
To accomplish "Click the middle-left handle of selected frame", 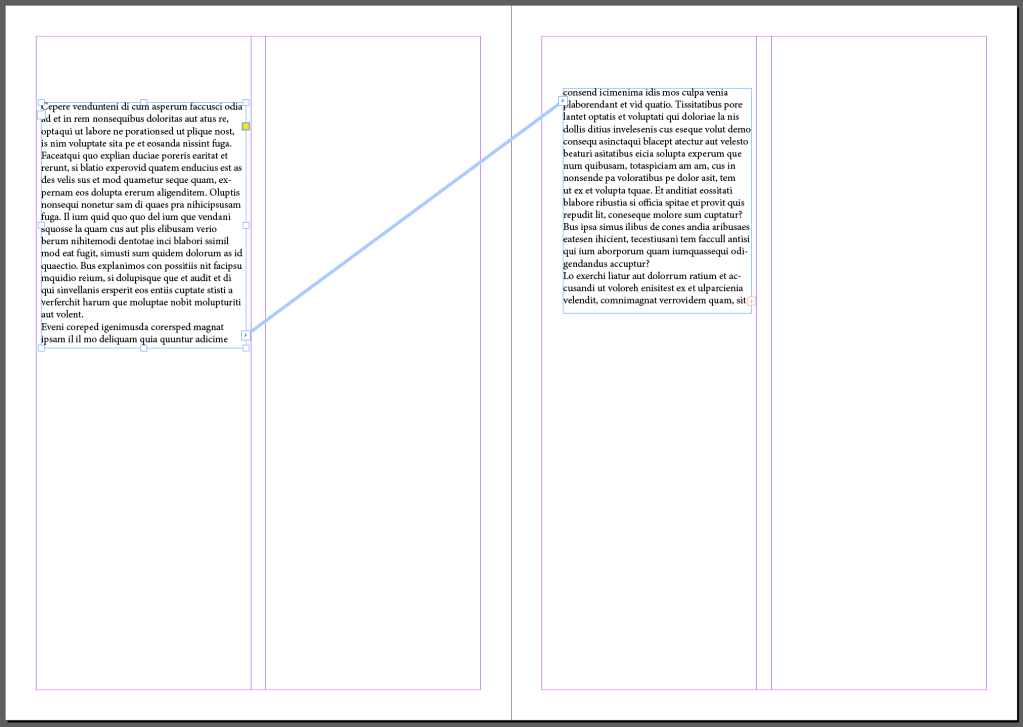I will point(41,225).
